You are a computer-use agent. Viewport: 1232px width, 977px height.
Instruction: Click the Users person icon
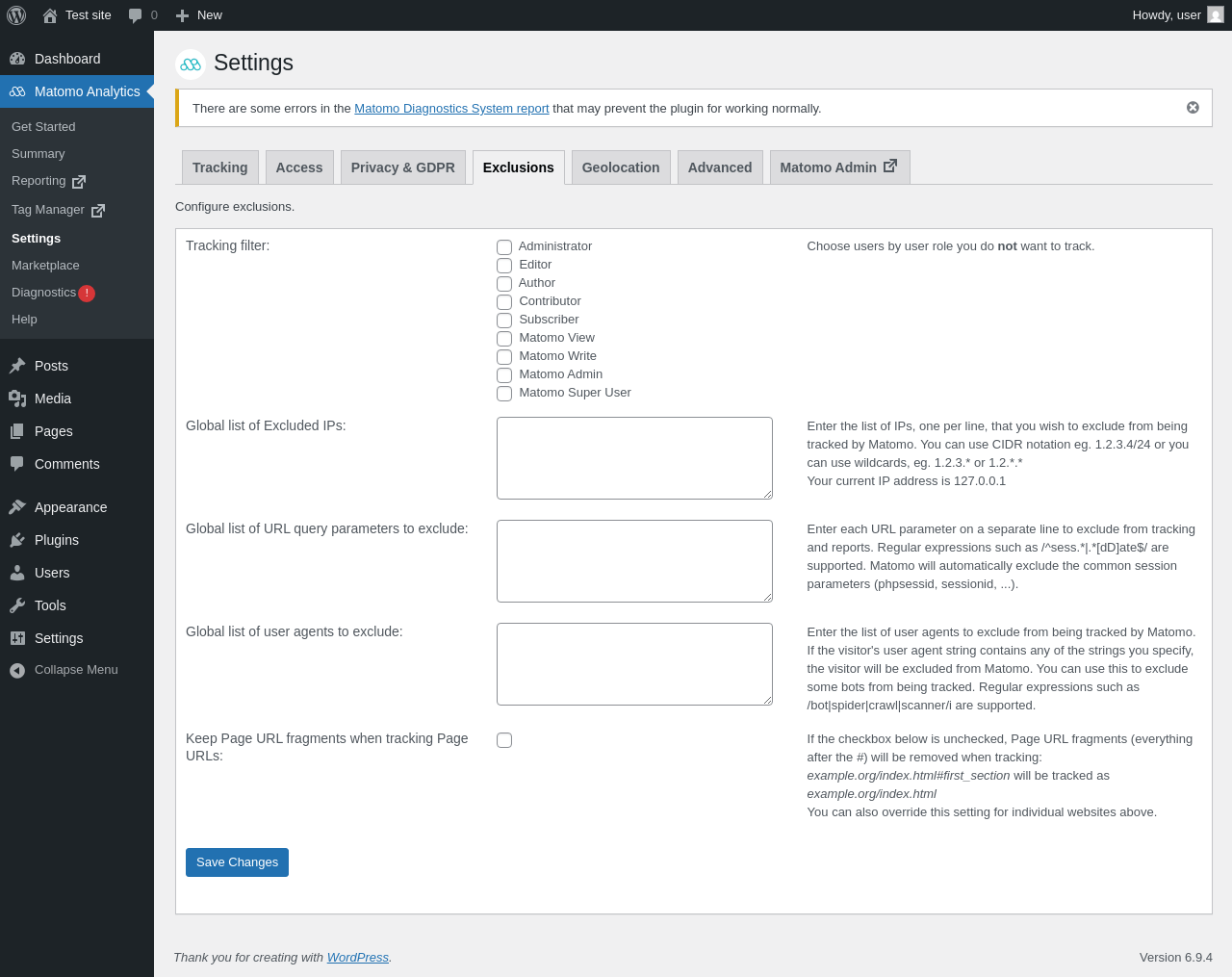(17, 573)
